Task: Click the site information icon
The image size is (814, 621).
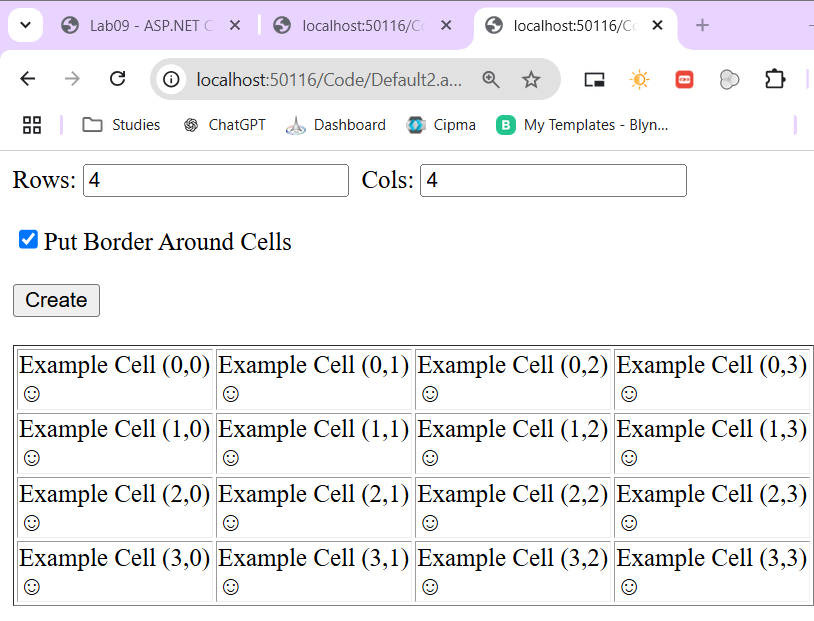Action: click(171, 80)
